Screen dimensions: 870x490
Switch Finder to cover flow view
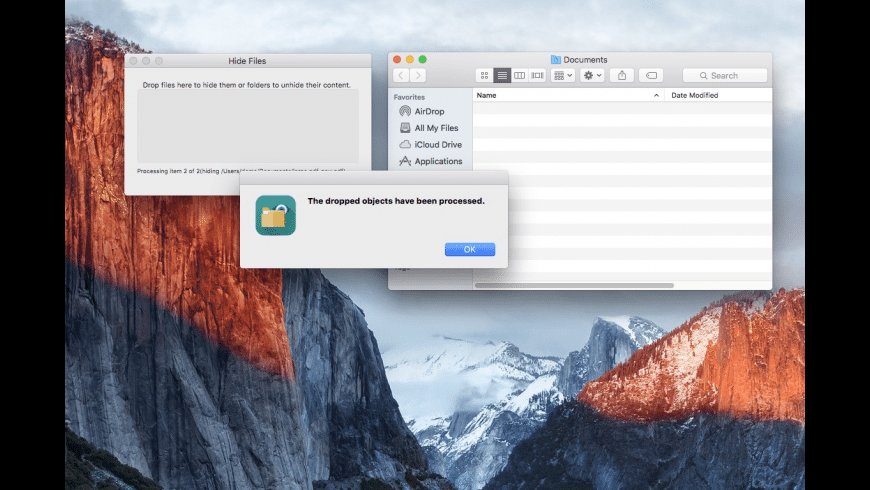point(537,75)
